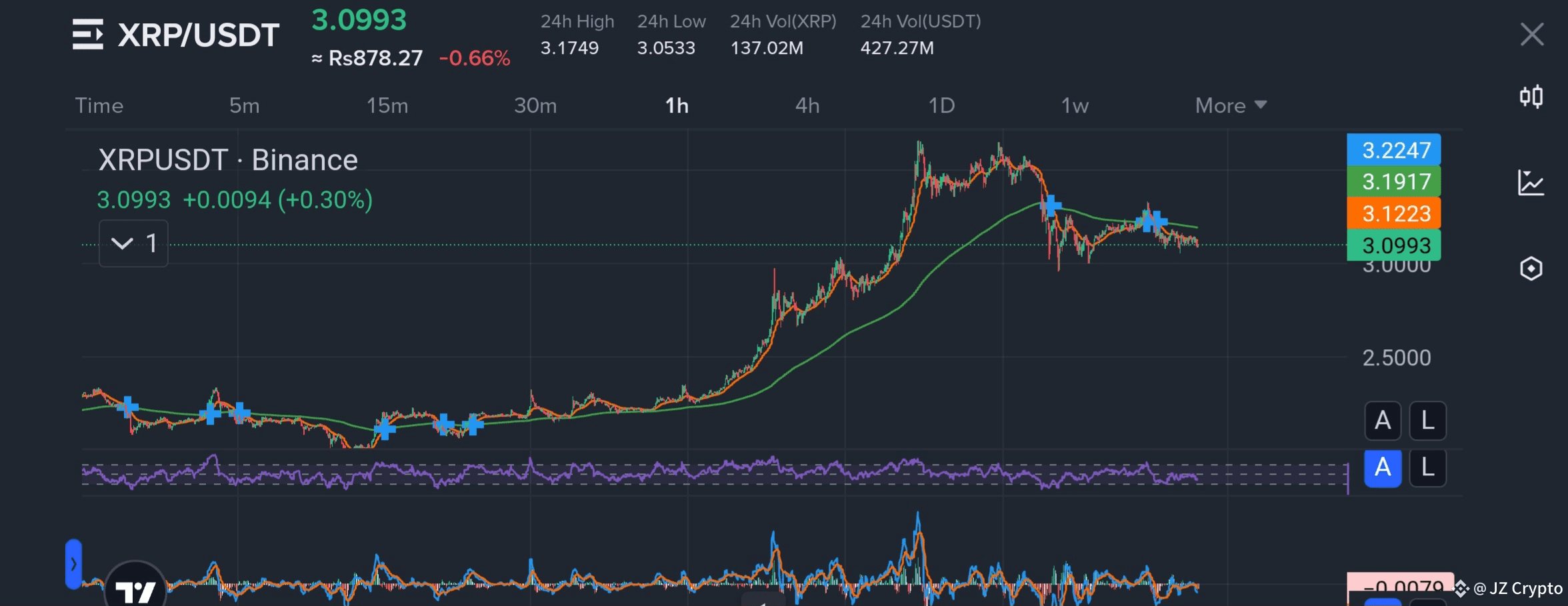Click the large green 3.0993 header price
Image resolution: width=1568 pixels, height=606 pixels.
coord(359,20)
